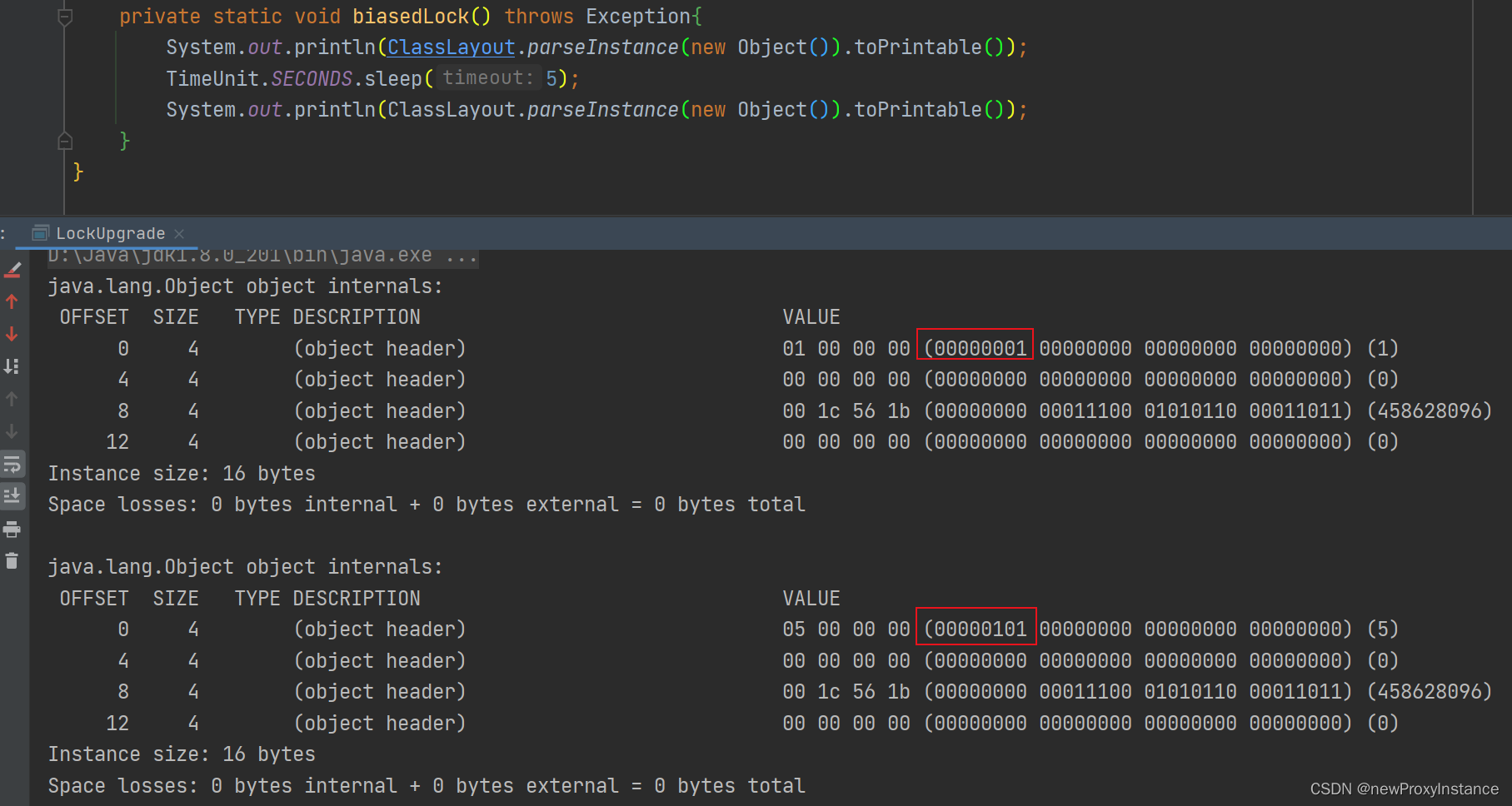
Task: Click the Up the Stack Trace icon
Action: tap(12, 301)
